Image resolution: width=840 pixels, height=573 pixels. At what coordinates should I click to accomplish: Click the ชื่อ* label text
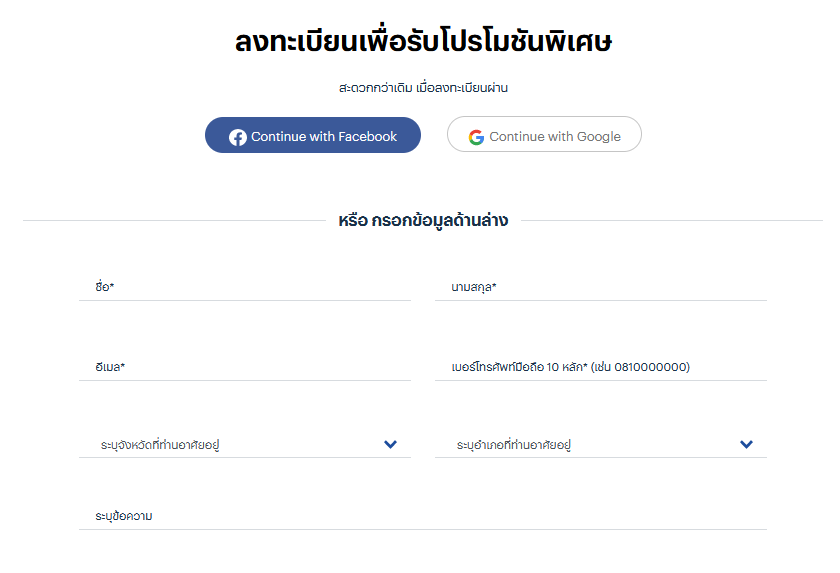105,286
